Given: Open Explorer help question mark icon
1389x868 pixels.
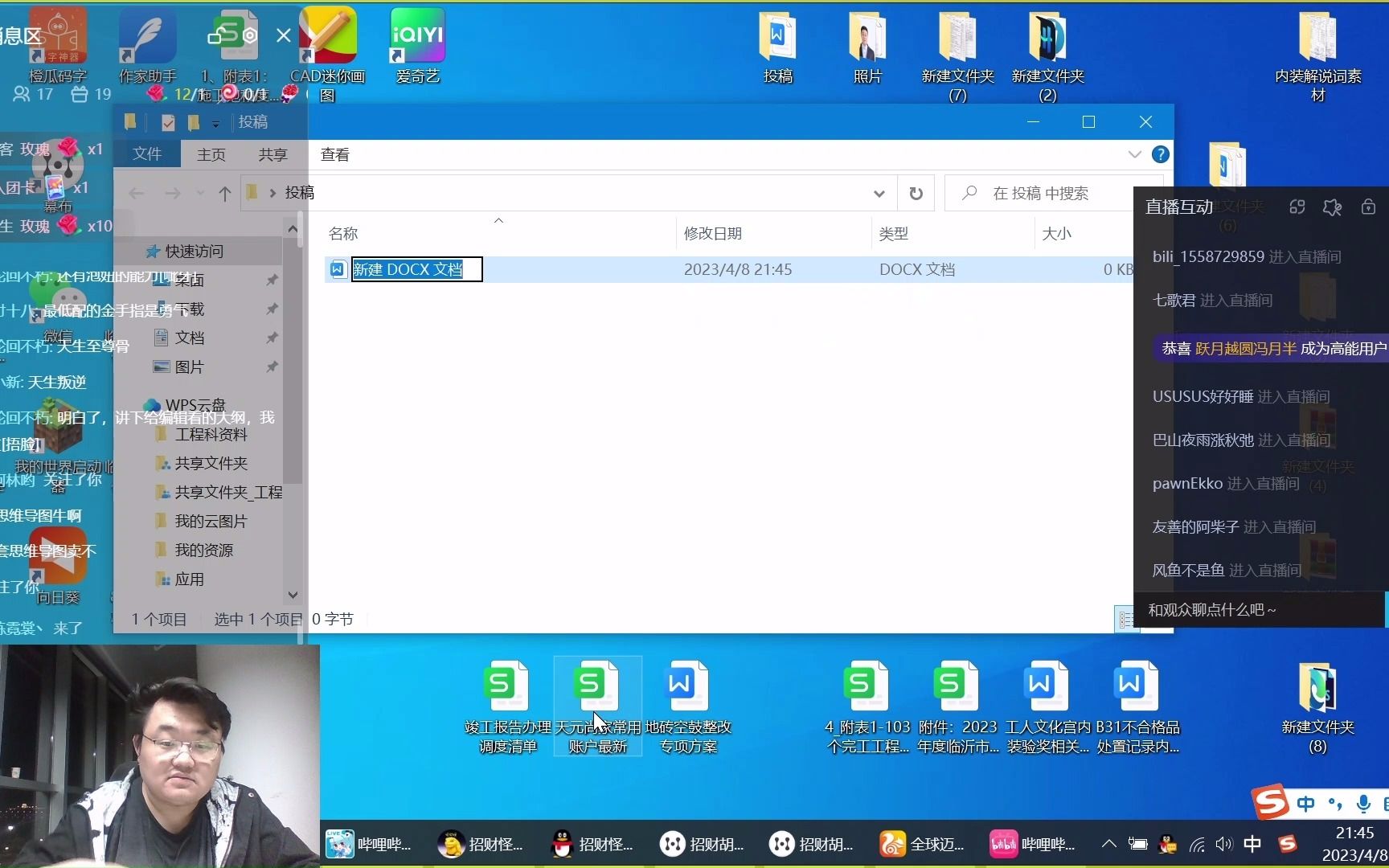Looking at the screenshot, I should click(x=1160, y=154).
